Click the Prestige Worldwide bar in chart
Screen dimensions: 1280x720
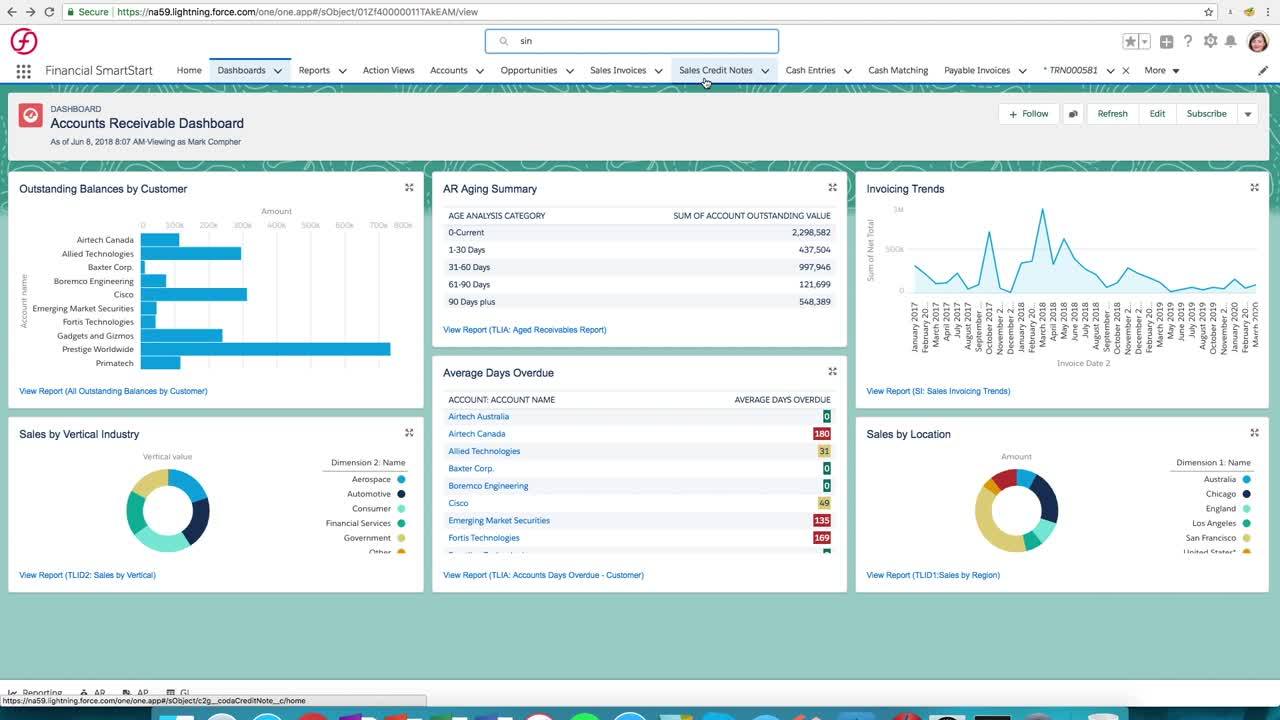pyautogui.click(x=265, y=349)
